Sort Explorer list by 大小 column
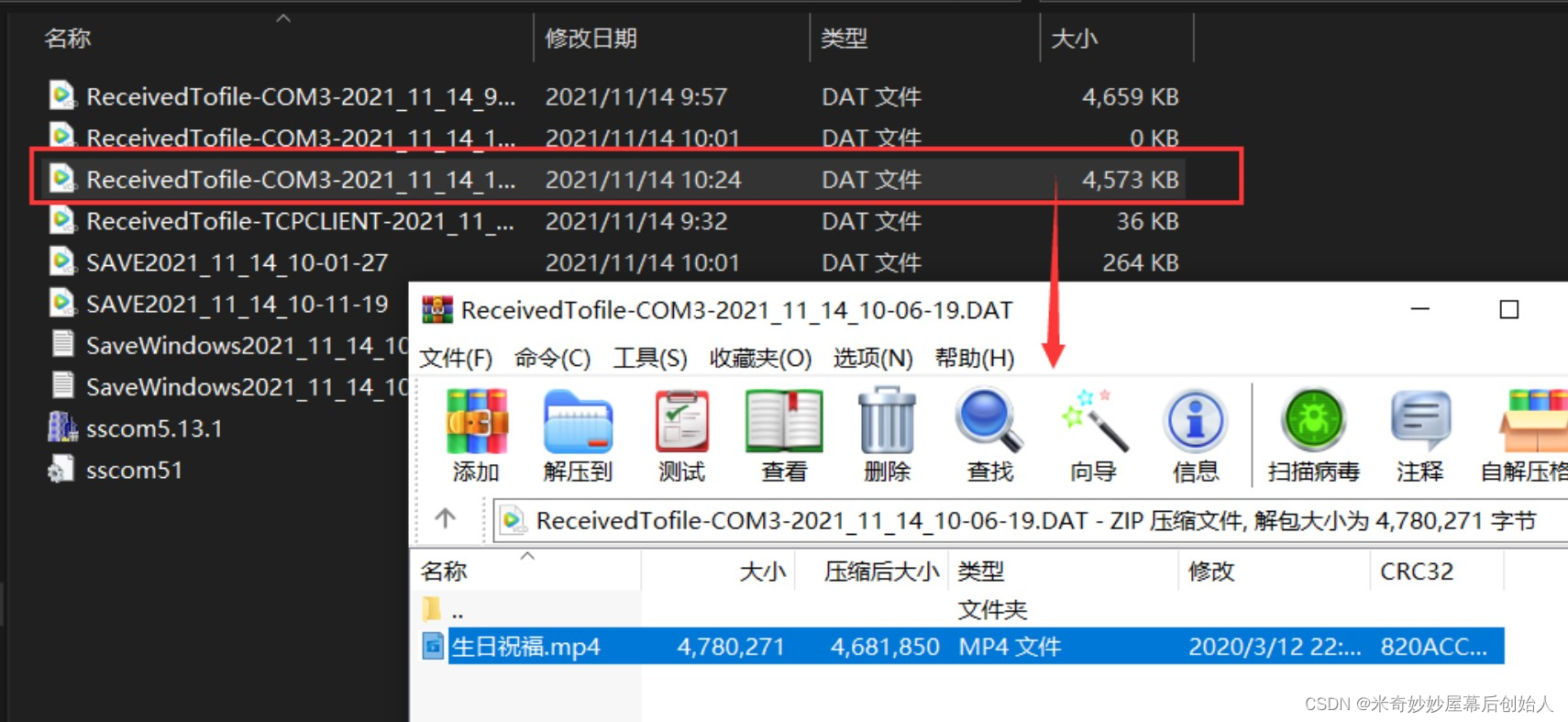Image resolution: width=1568 pixels, height=722 pixels. pyautogui.click(x=1074, y=39)
